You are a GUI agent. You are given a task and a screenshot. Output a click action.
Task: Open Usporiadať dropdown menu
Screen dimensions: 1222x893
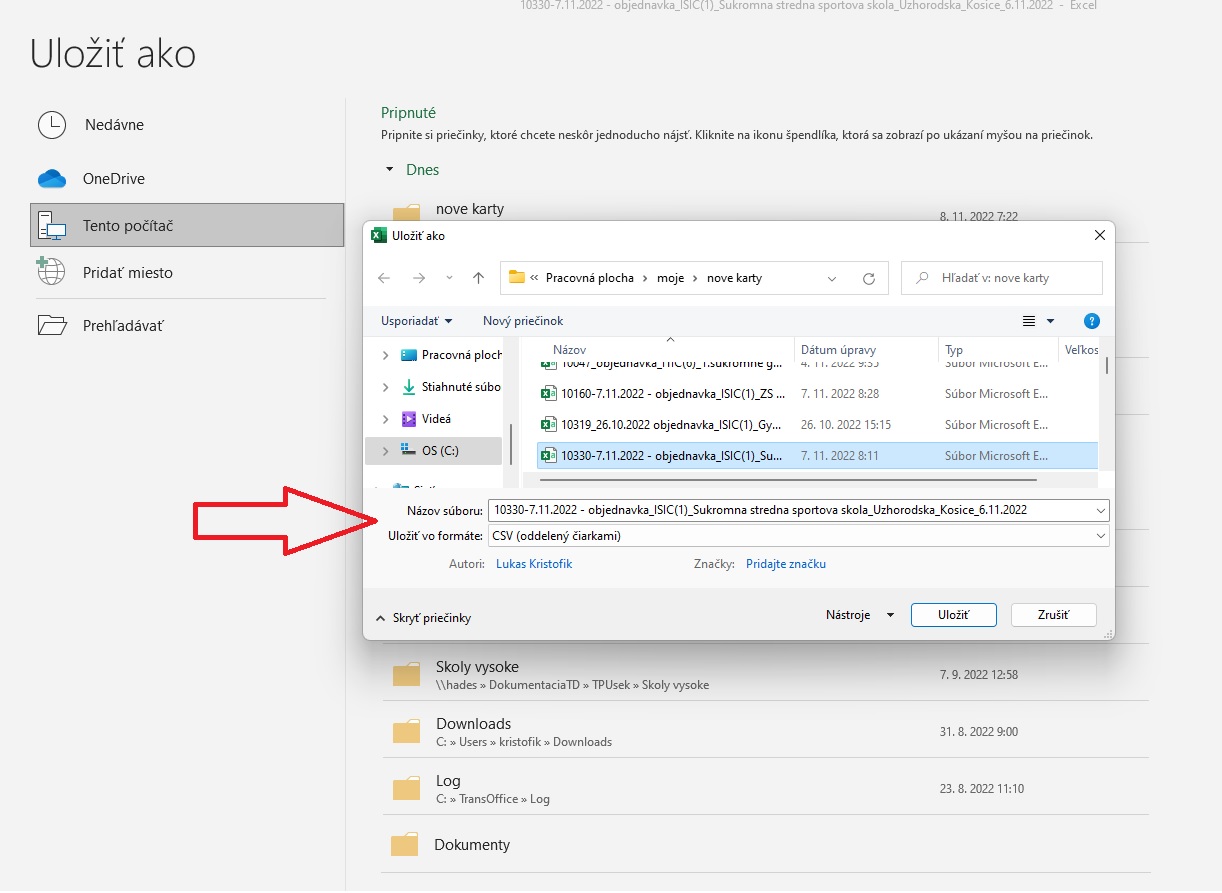(416, 321)
